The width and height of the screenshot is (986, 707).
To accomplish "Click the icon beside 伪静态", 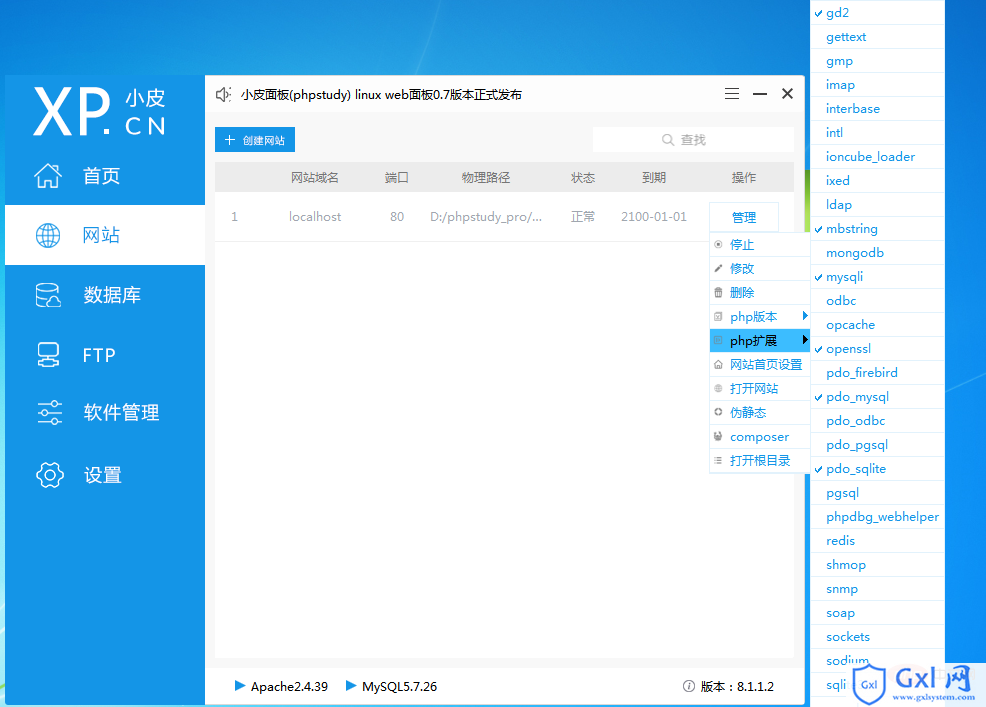I will [x=718, y=412].
